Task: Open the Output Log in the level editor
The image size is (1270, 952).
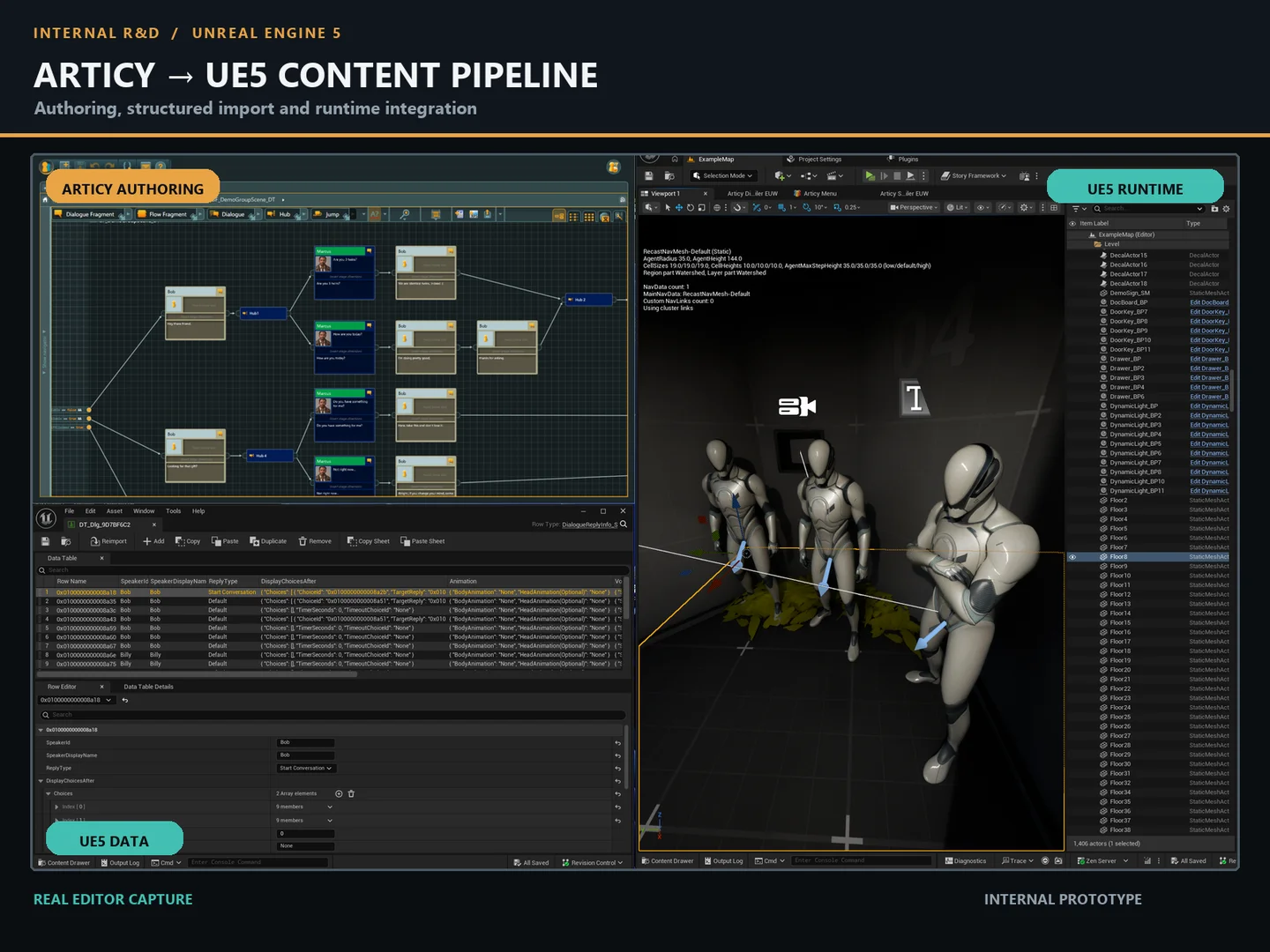Action: point(723,861)
